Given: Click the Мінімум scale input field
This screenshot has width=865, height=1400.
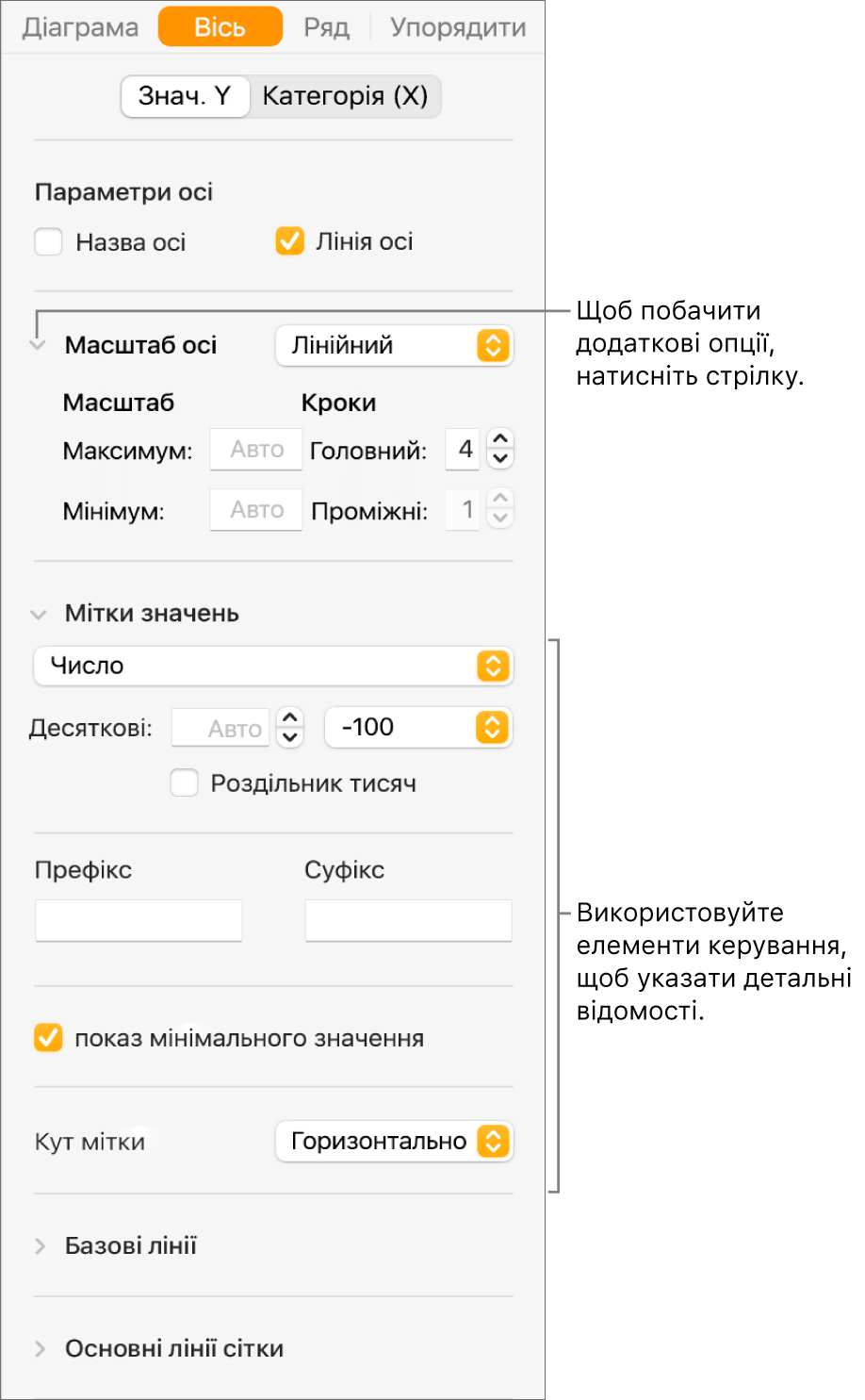Looking at the screenshot, I should 255,510.
